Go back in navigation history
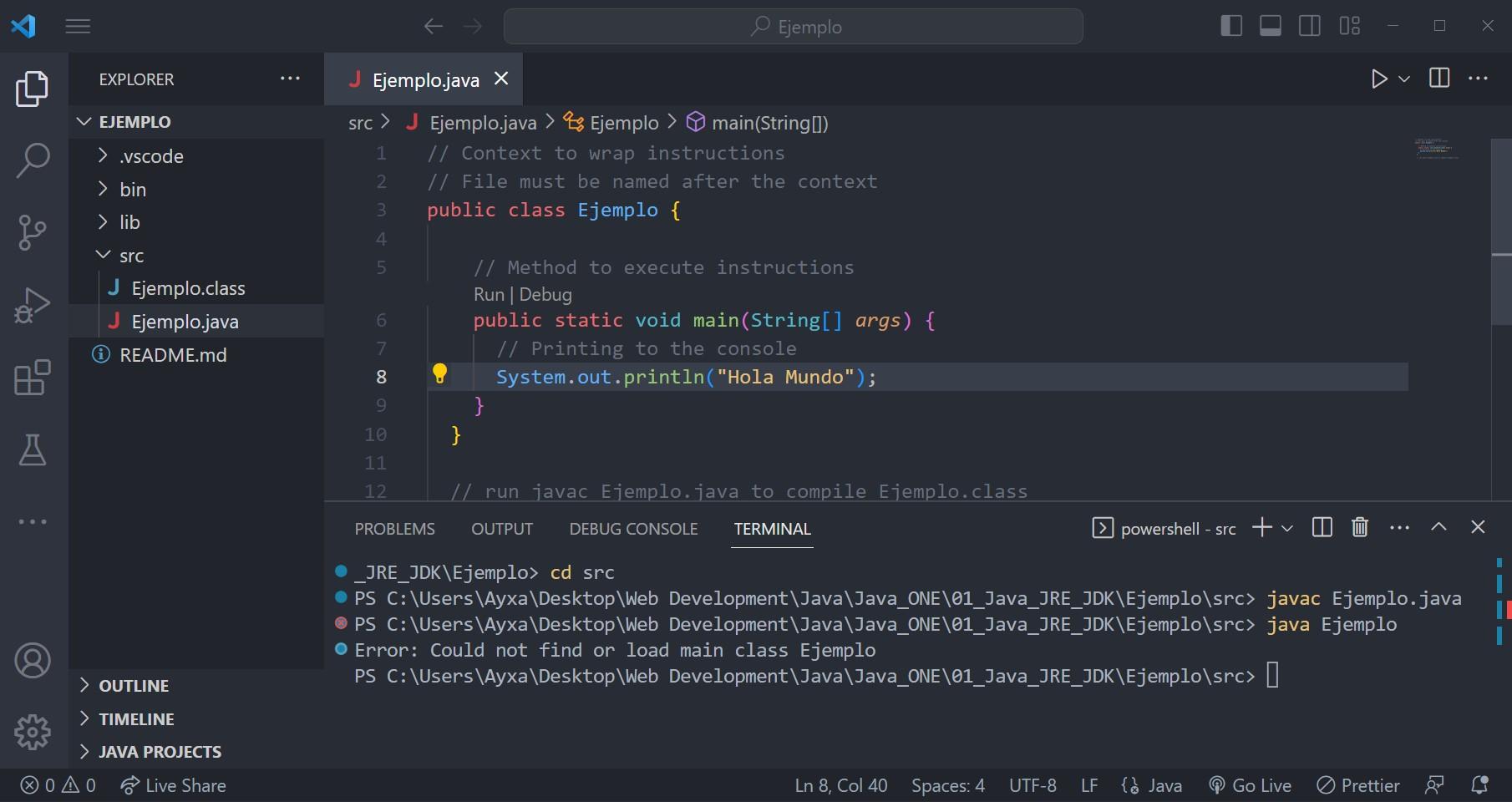 click(433, 26)
